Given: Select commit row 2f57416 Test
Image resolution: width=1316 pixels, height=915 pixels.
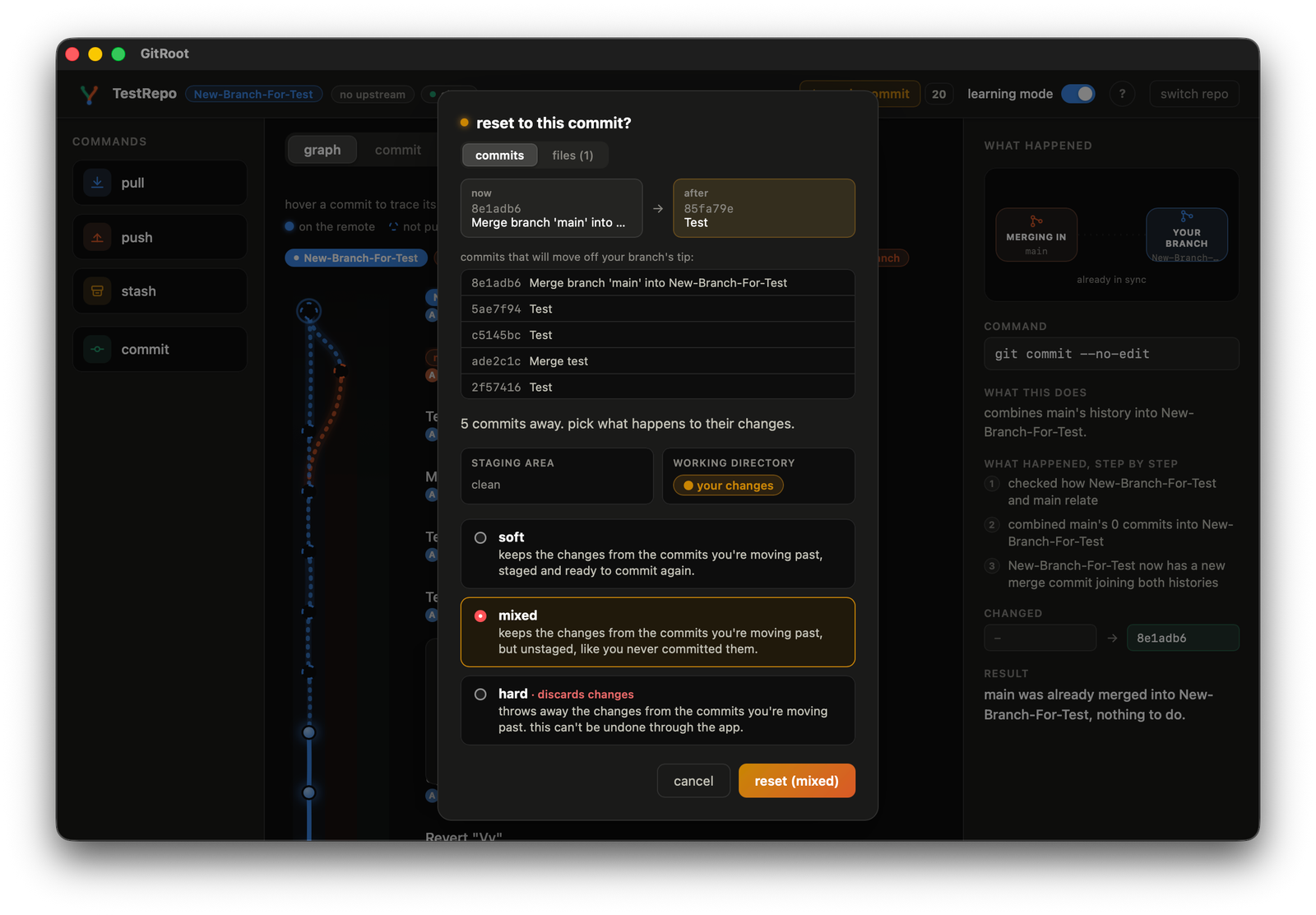Looking at the screenshot, I should 658,387.
